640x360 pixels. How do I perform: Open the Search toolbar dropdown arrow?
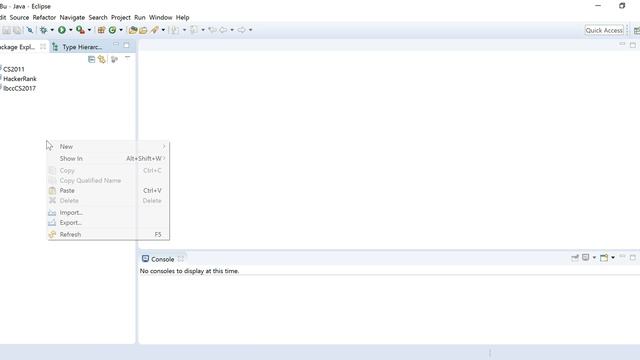[163, 30]
